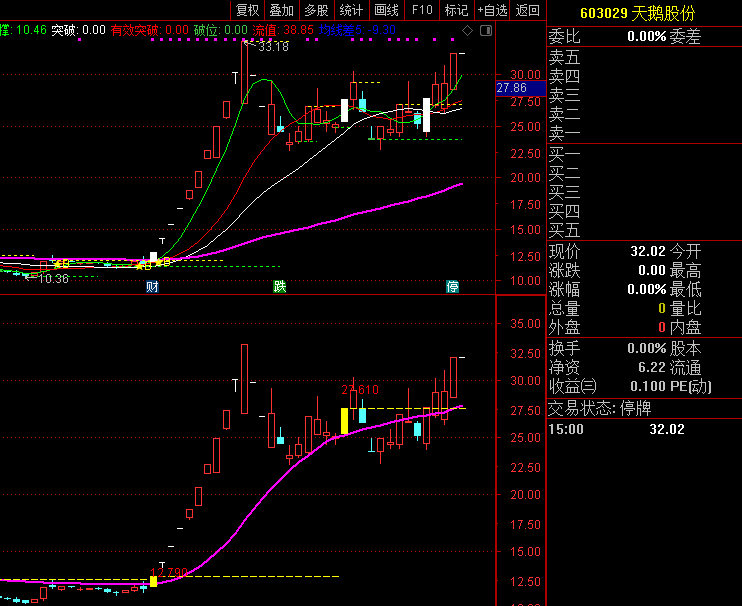Toggle the side panel layout icon
Viewport: 742px width, 606px height.
pyautogui.click(x=486, y=31)
